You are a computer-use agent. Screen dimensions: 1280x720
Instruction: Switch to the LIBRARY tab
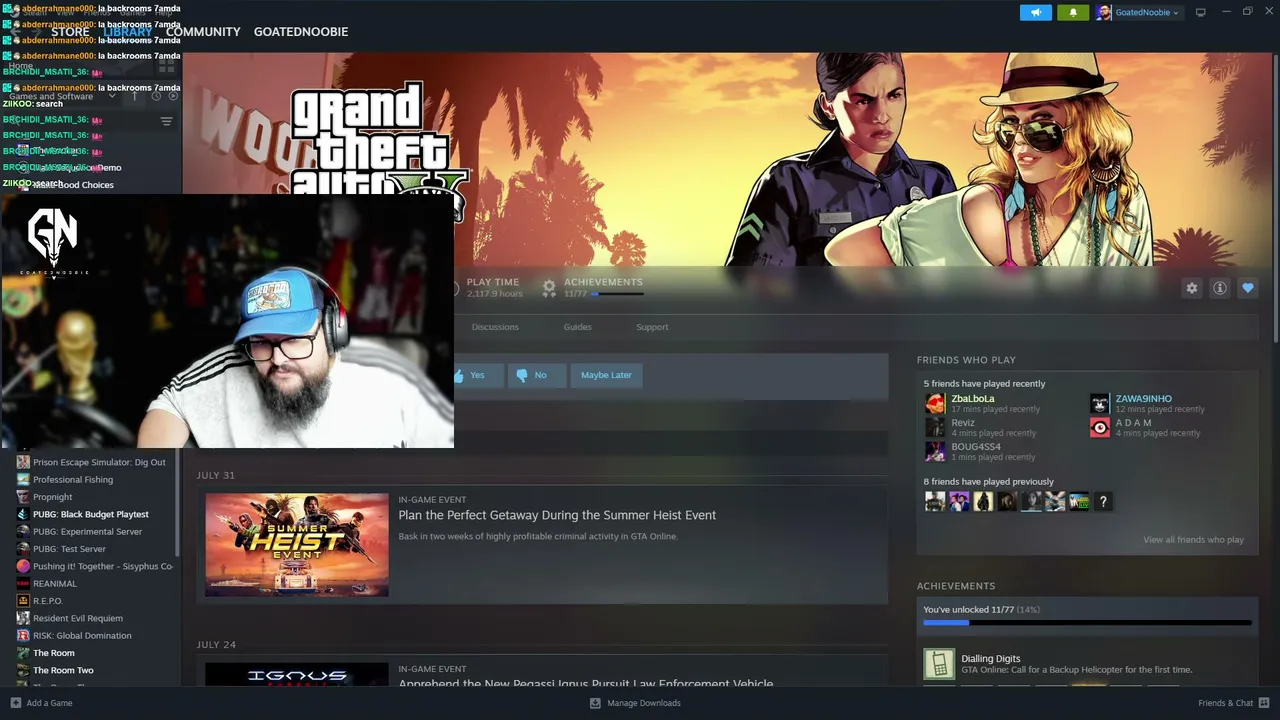[x=127, y=32]
